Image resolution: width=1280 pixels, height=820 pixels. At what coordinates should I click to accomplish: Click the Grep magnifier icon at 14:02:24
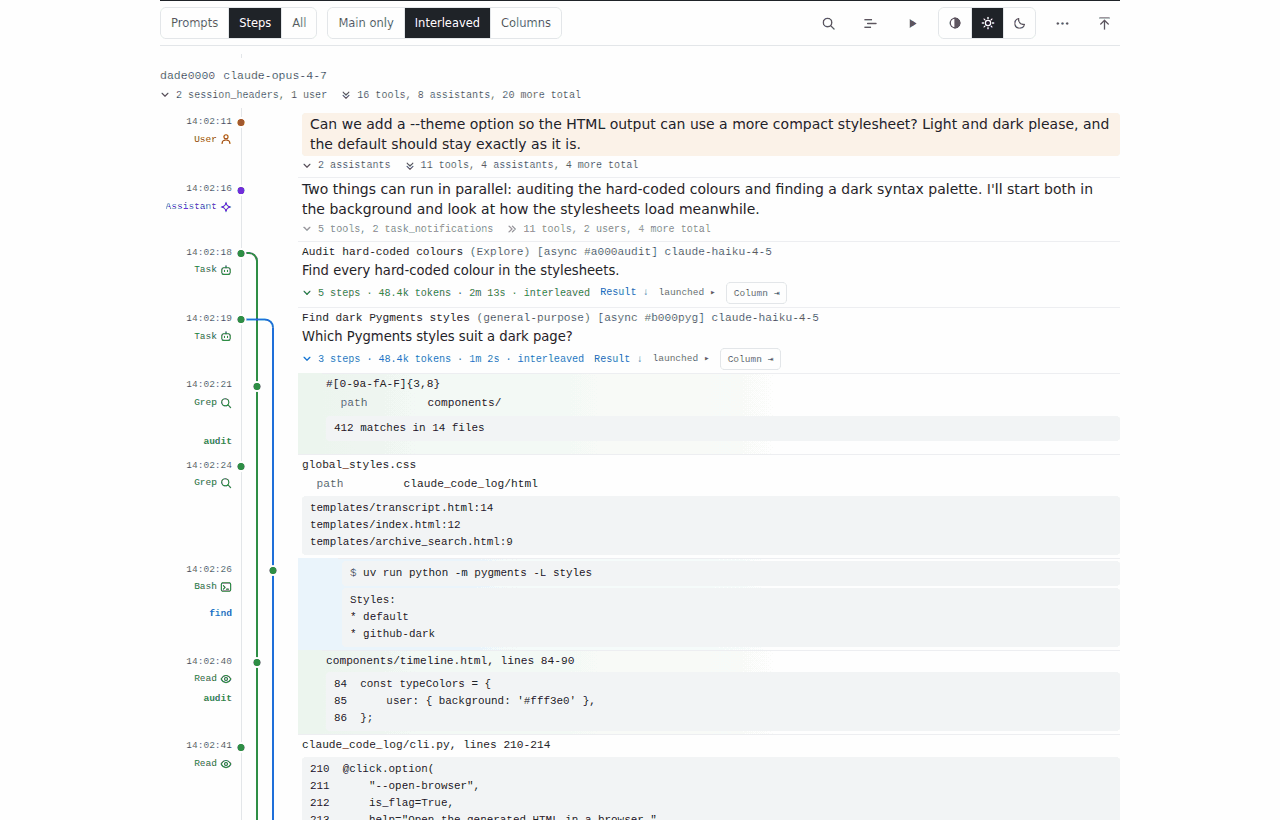(x=226, y=482)
